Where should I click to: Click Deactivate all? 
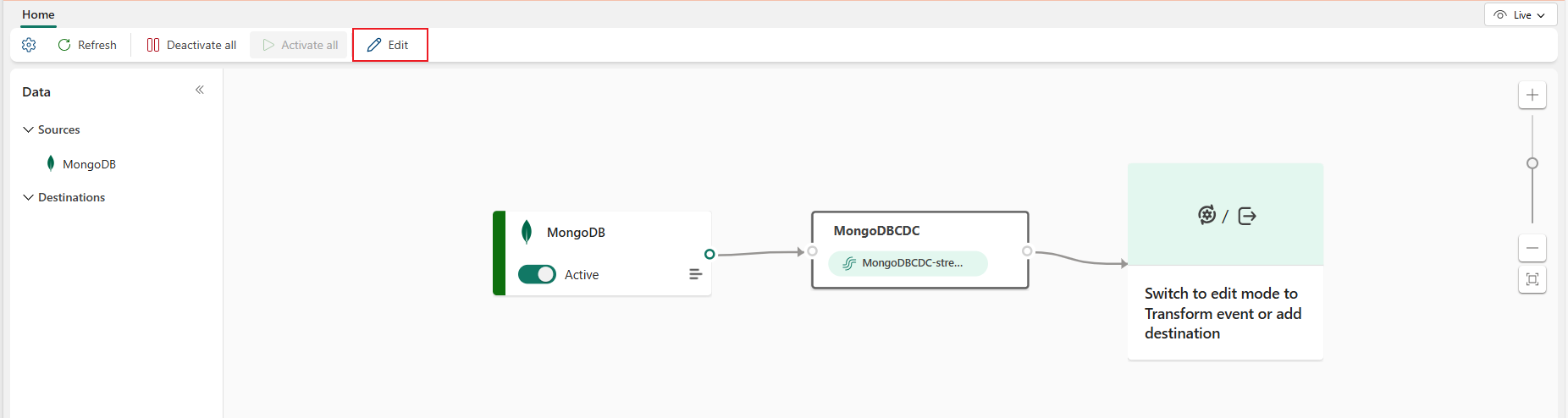[x=191, y=45]
